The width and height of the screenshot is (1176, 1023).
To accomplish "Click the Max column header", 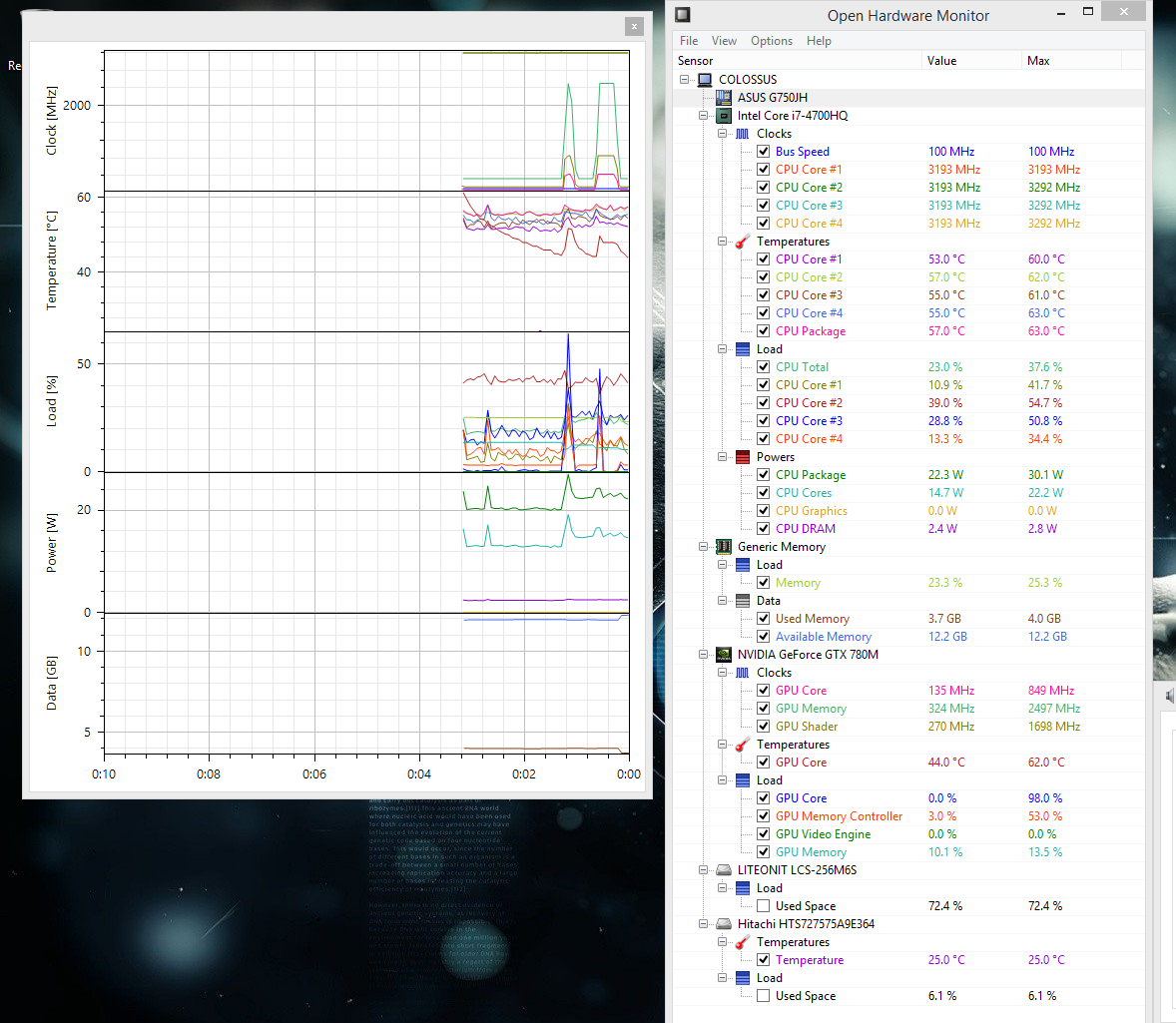I will click(1071, 61).
